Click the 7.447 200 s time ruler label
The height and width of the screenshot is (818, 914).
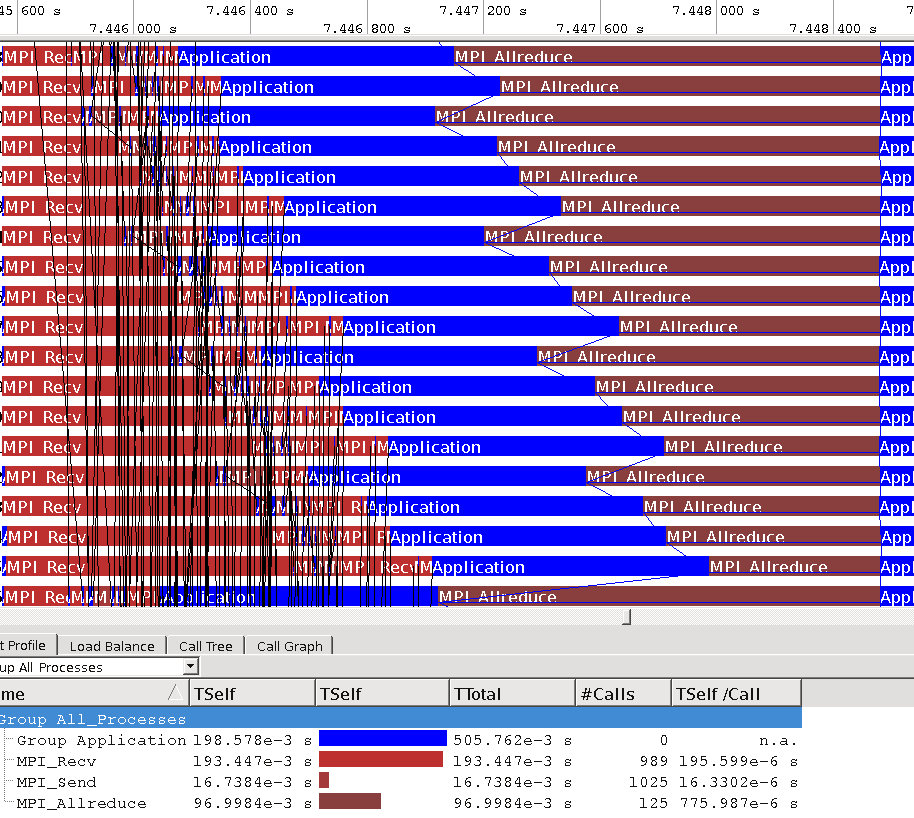483,10
